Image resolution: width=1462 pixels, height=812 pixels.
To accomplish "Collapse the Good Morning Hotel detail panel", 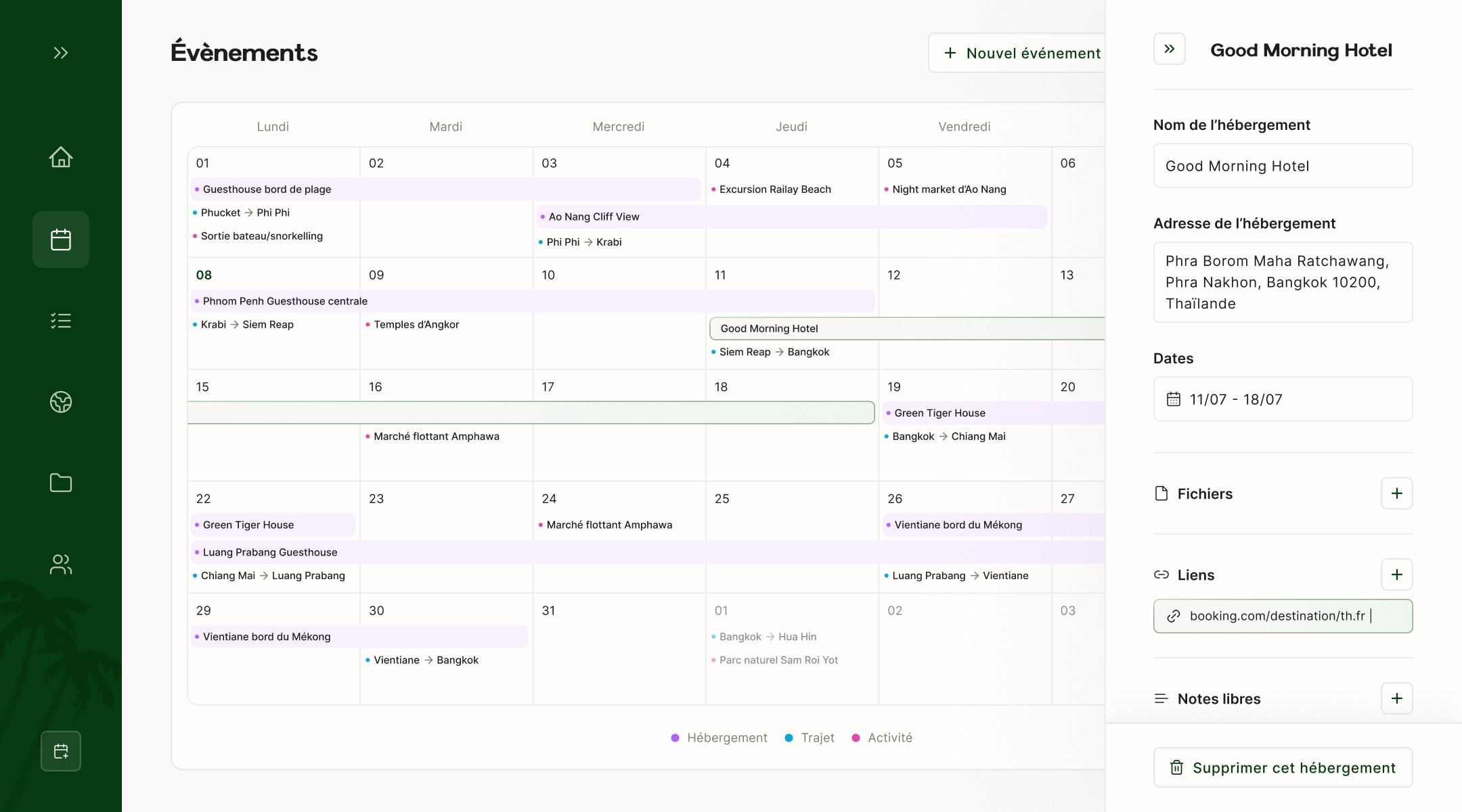I will tap(1169, 49).
